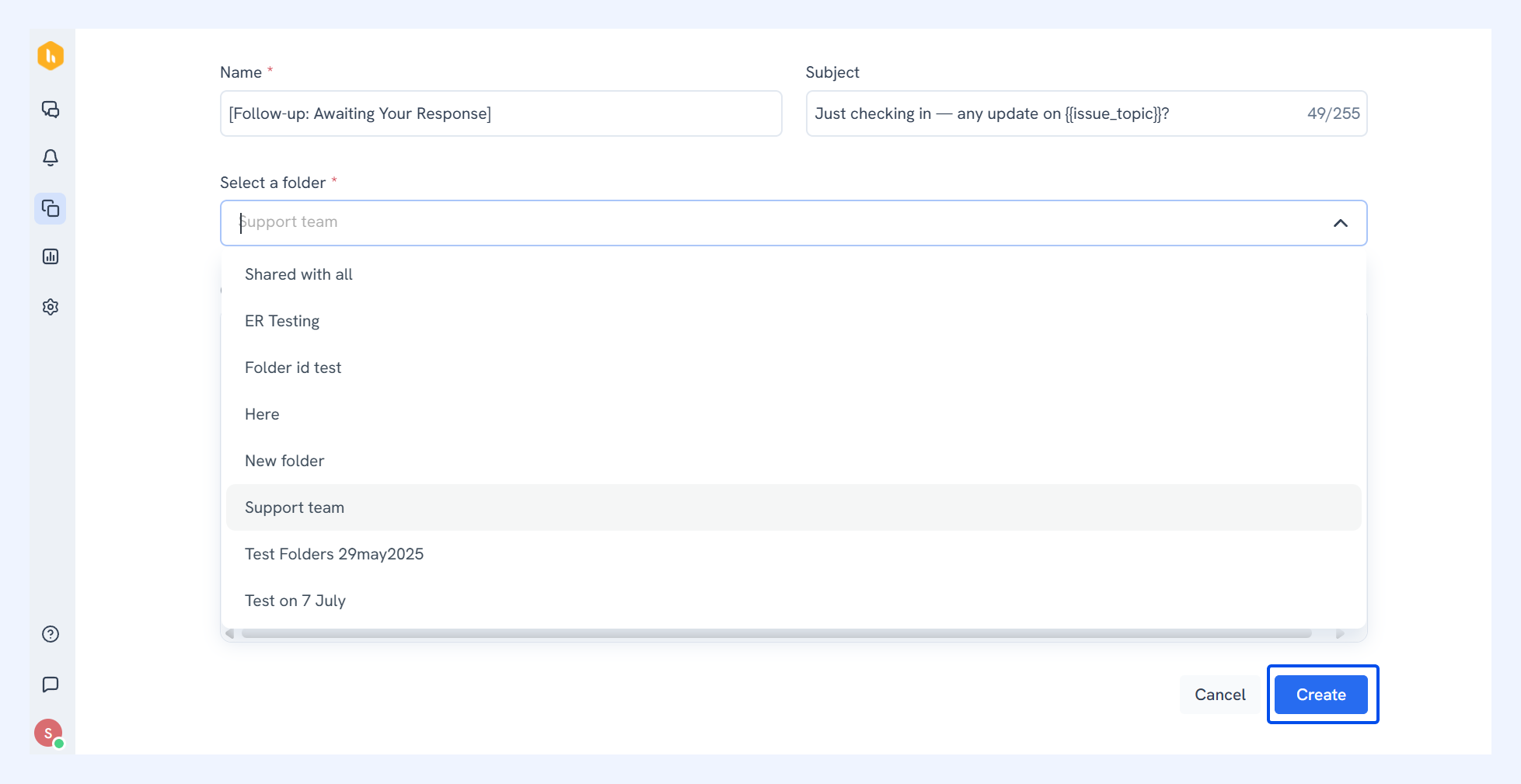Screen dimensions: 1521x784
Task: Open the settings gear icon
Action: pos(51,307)
